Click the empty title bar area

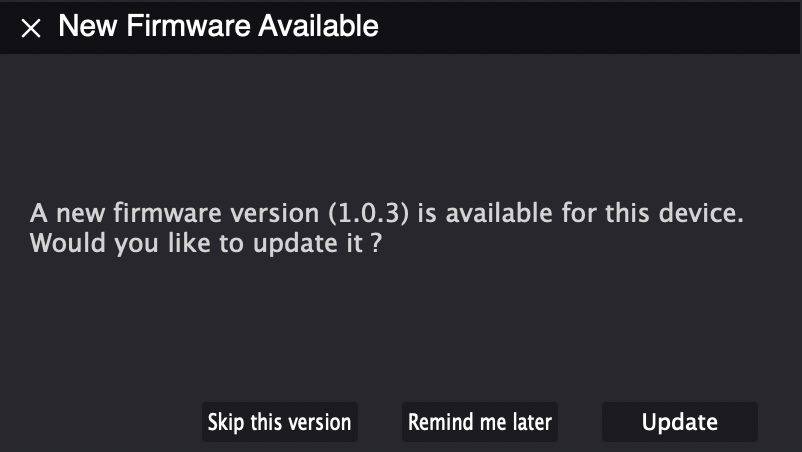pos(590,27)
